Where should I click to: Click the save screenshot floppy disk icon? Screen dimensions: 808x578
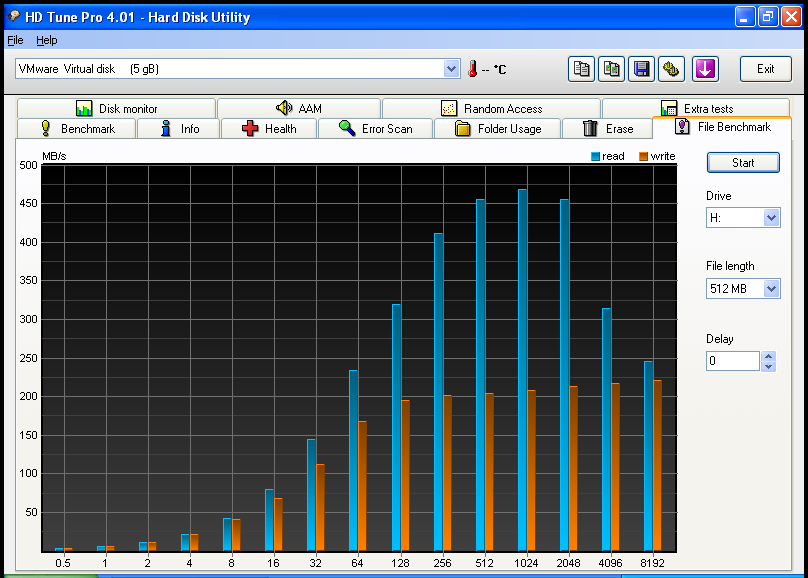click(x=641, y=69)
